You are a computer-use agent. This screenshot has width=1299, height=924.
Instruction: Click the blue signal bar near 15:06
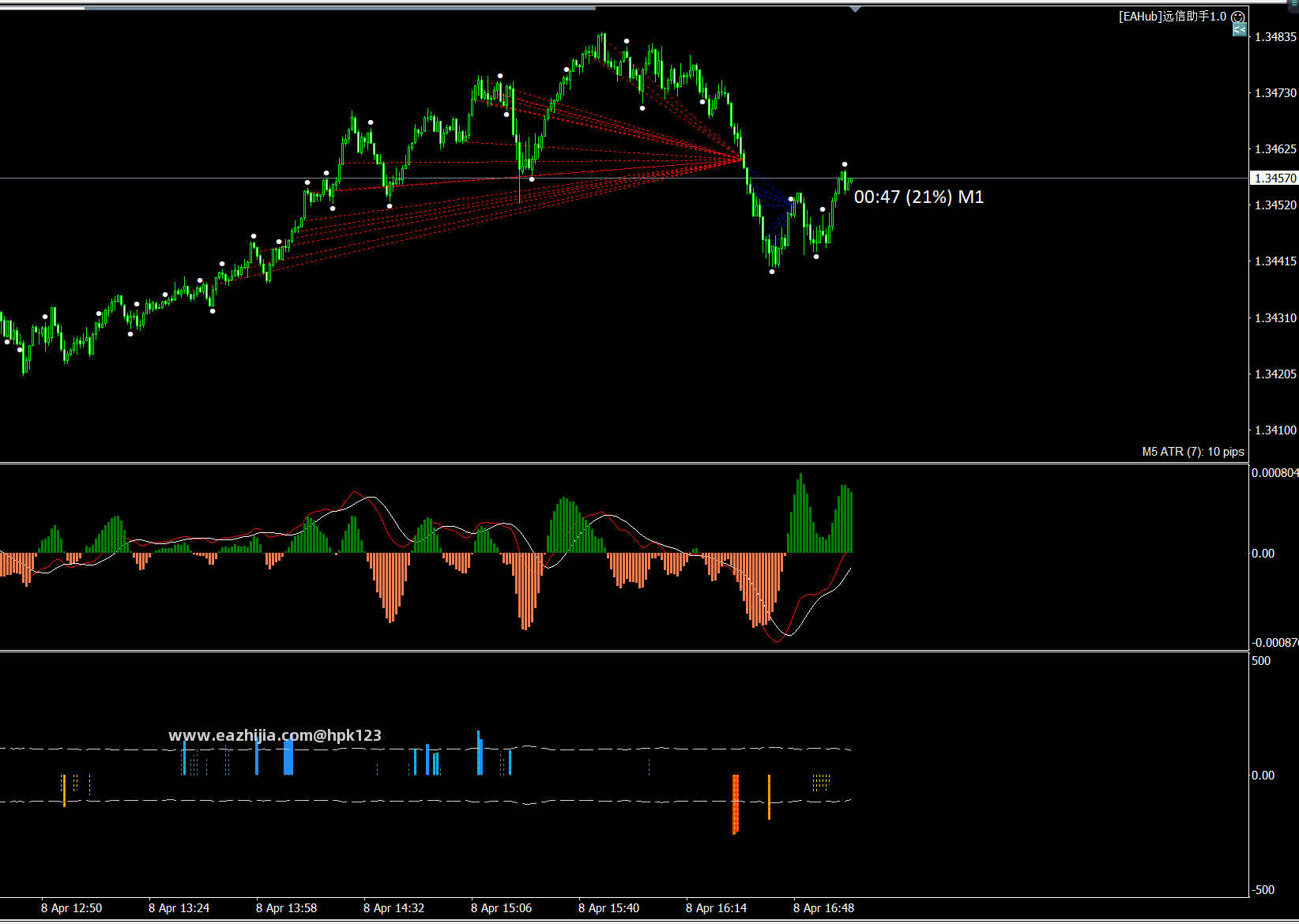pos(480,753)
